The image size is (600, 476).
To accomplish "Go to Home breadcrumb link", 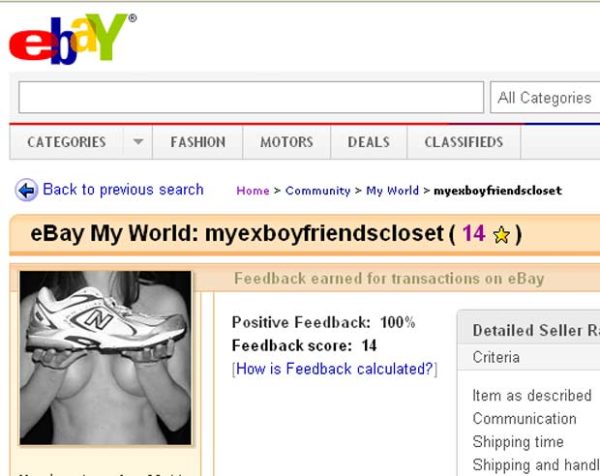I will click(x=253, y=191).
